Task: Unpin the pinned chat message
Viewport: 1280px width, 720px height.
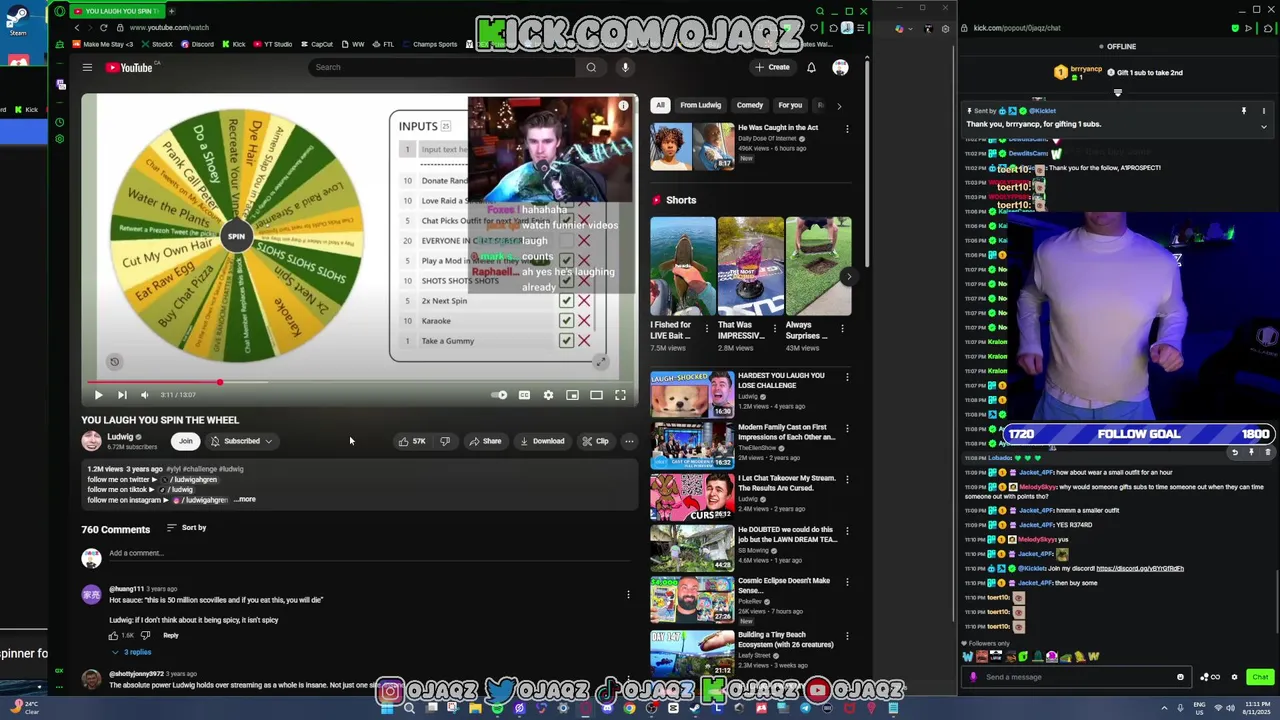Action: (x=1244, y=111)
